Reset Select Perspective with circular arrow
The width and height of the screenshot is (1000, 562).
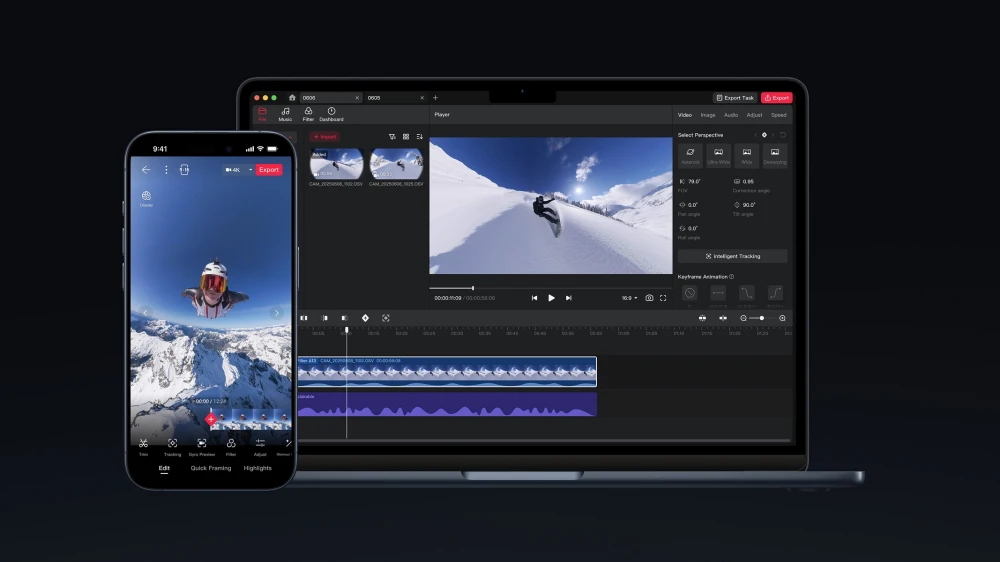[783, 135]
